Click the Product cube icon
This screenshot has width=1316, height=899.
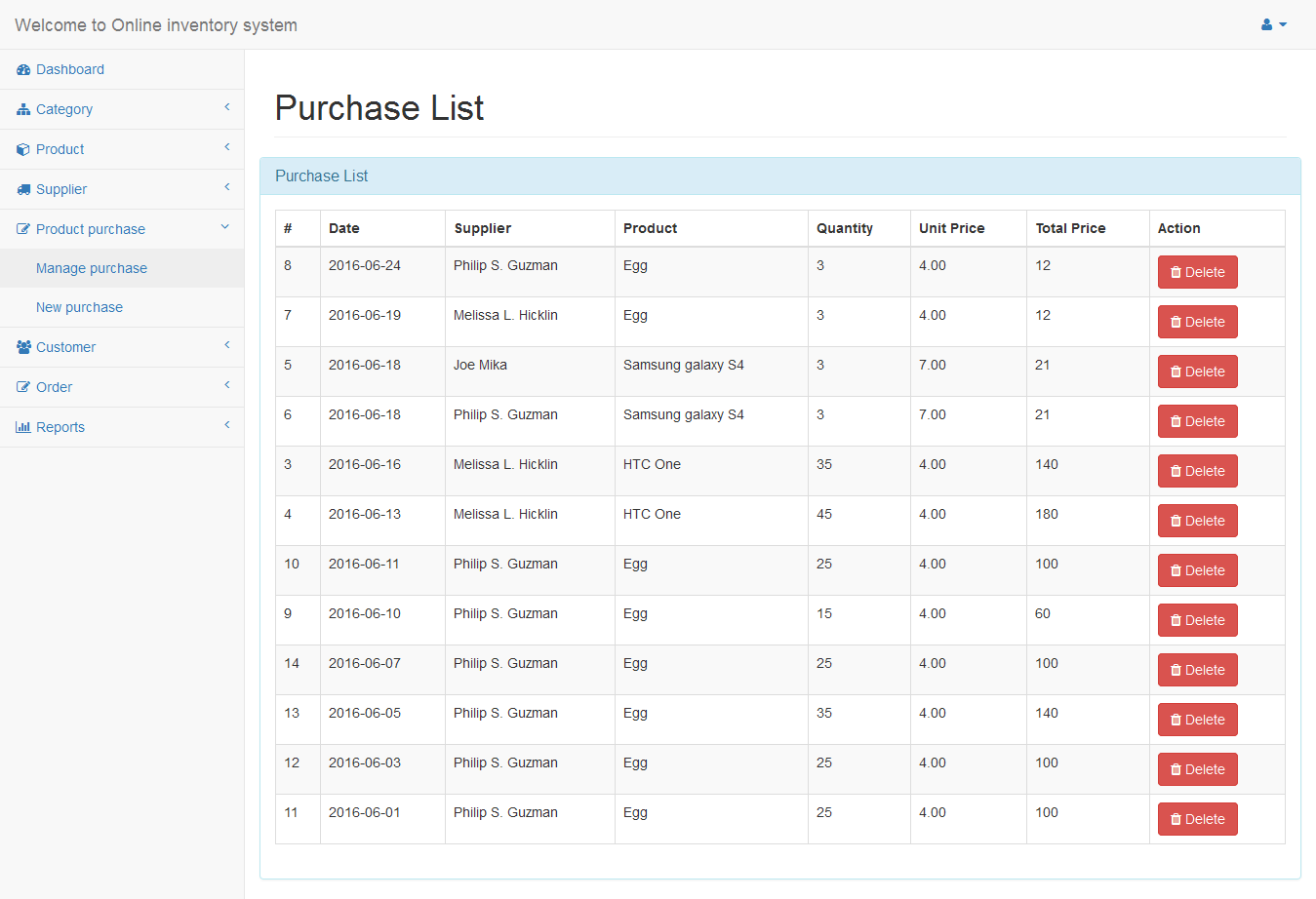point(23,150)
